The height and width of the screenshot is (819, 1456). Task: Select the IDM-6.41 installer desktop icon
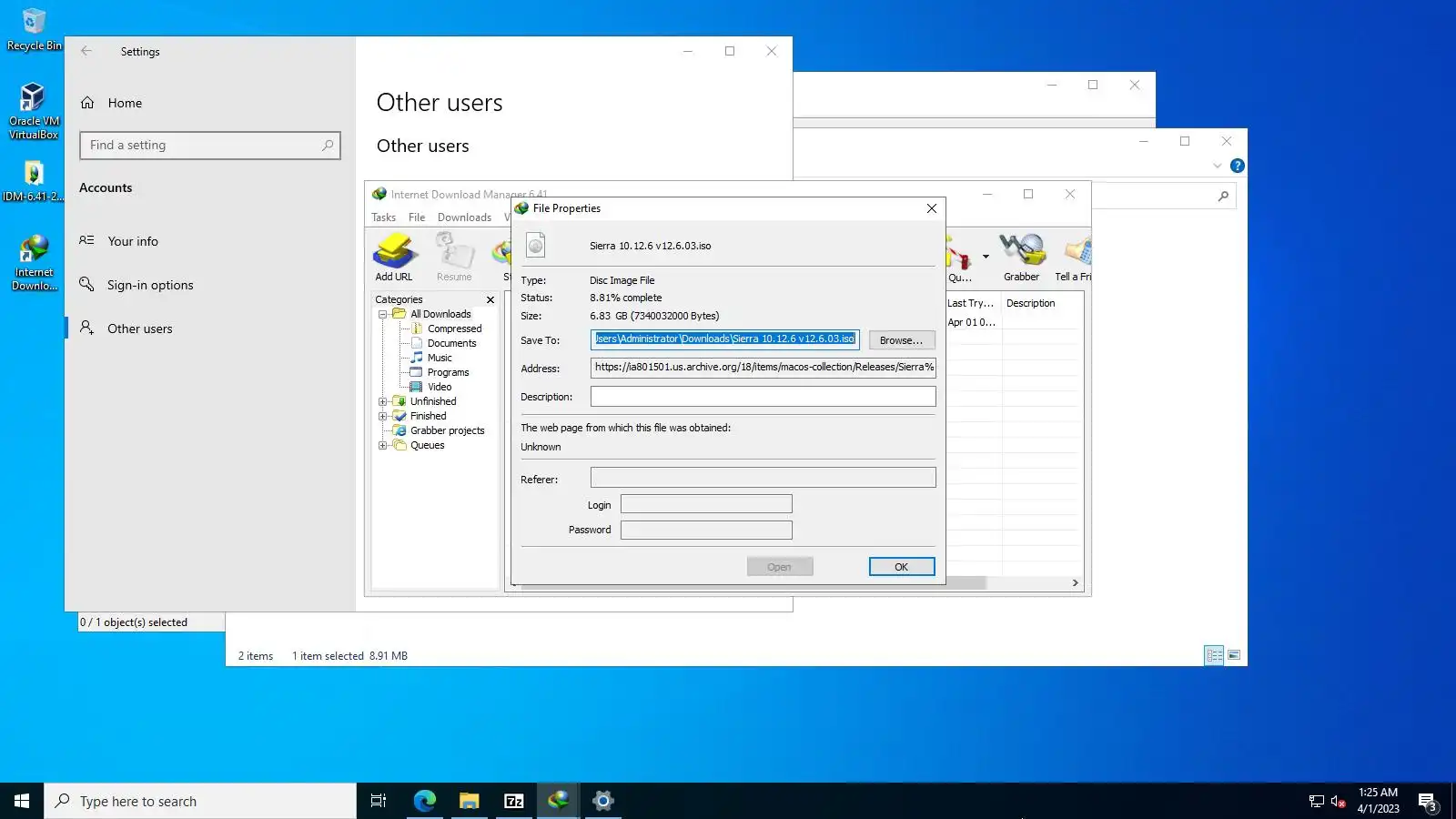[34, 181]
